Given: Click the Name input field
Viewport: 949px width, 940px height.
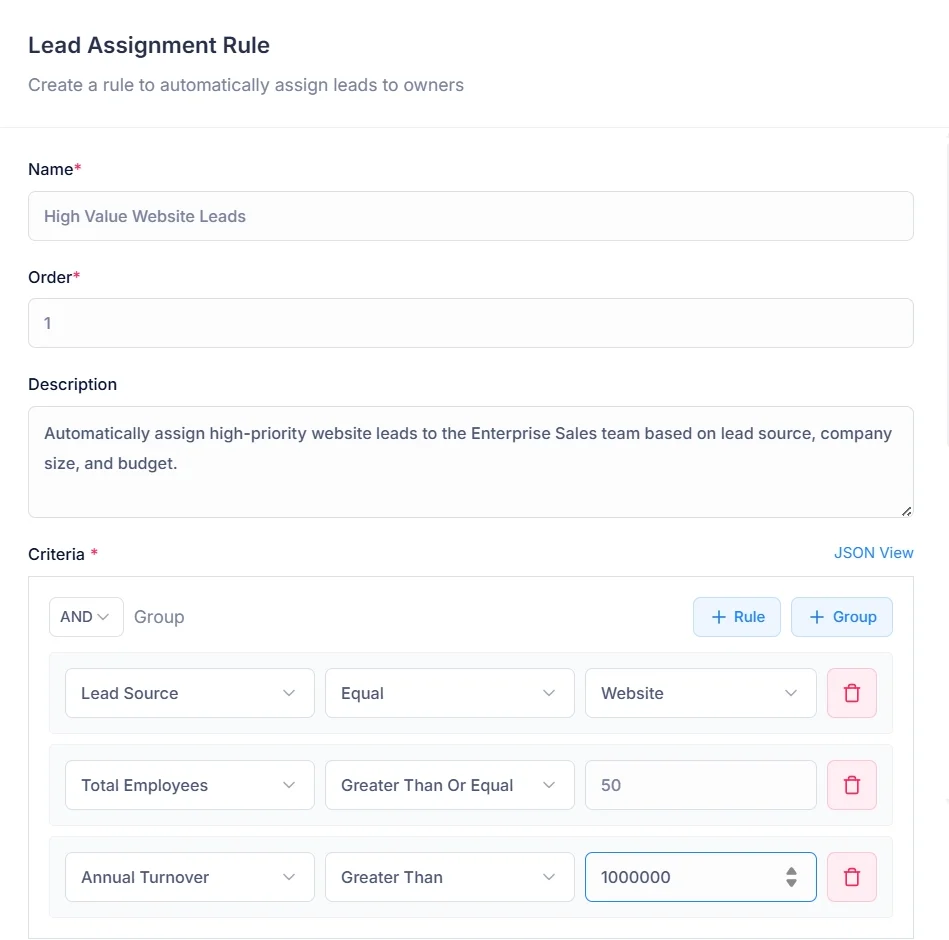Looking at the screenshot, I should click(x=471, y=216).
